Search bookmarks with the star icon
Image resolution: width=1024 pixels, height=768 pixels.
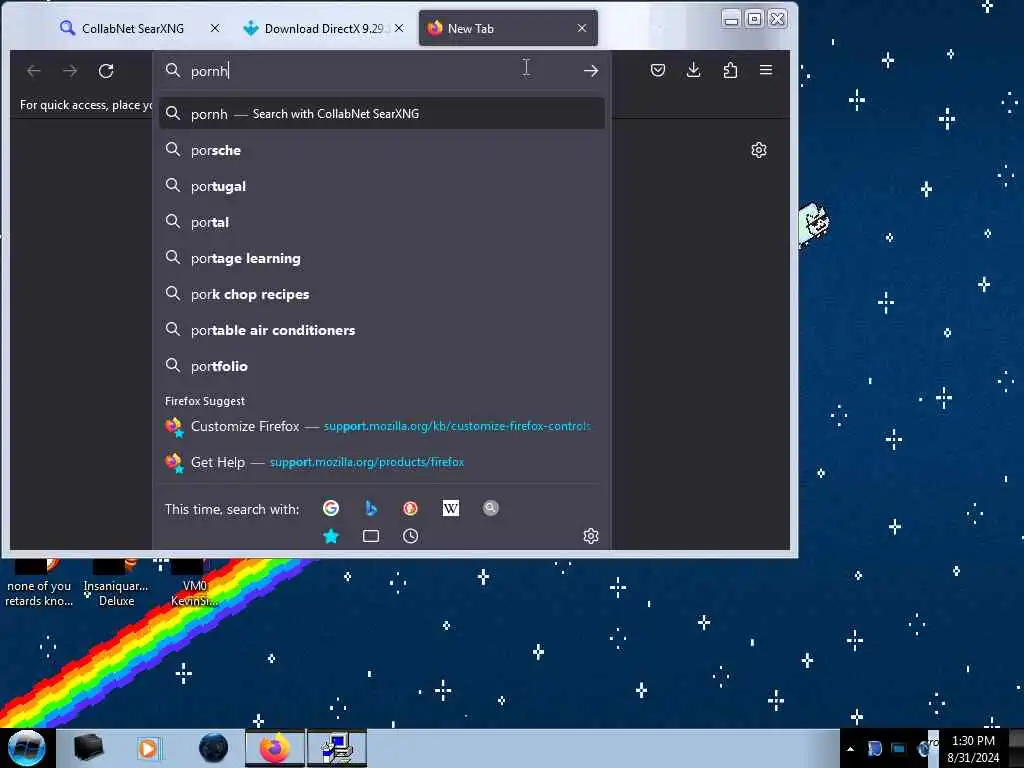(x=331, y=536)
